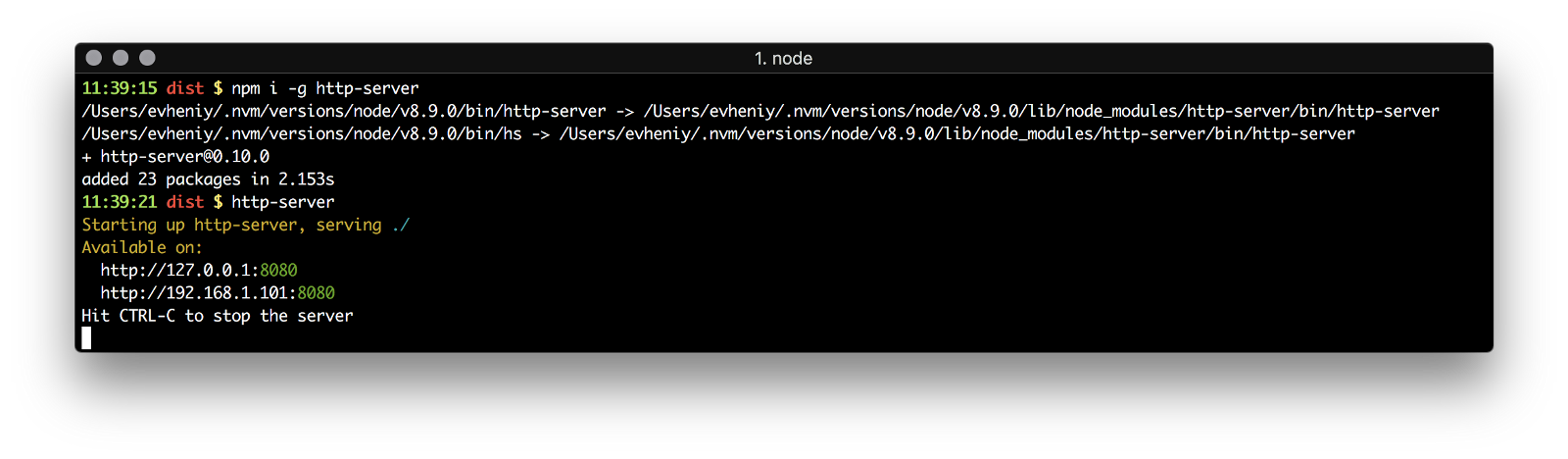Click the "Available on:" label
The width and height of the screenshot is (1568, 459).
pos(142,248)
